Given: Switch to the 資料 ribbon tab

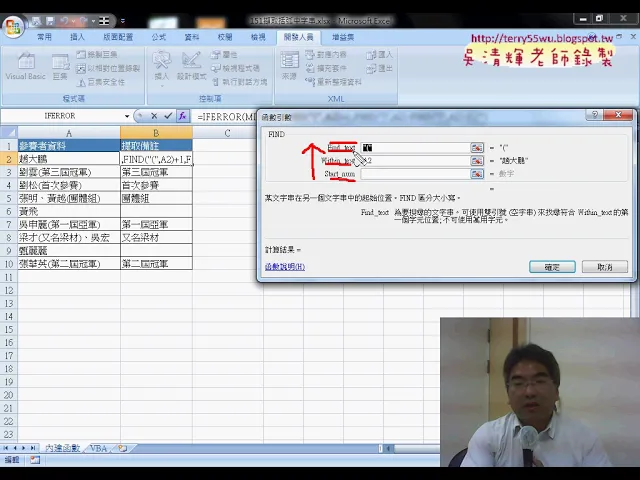Looking at the screenshot, I should coord(191,37).
